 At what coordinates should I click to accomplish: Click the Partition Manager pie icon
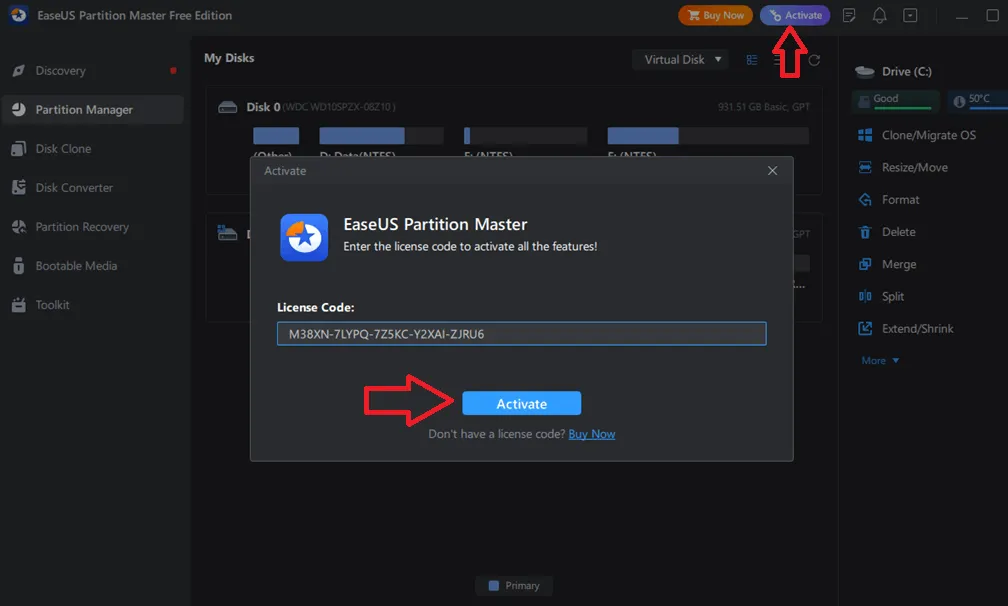point(19,110)
